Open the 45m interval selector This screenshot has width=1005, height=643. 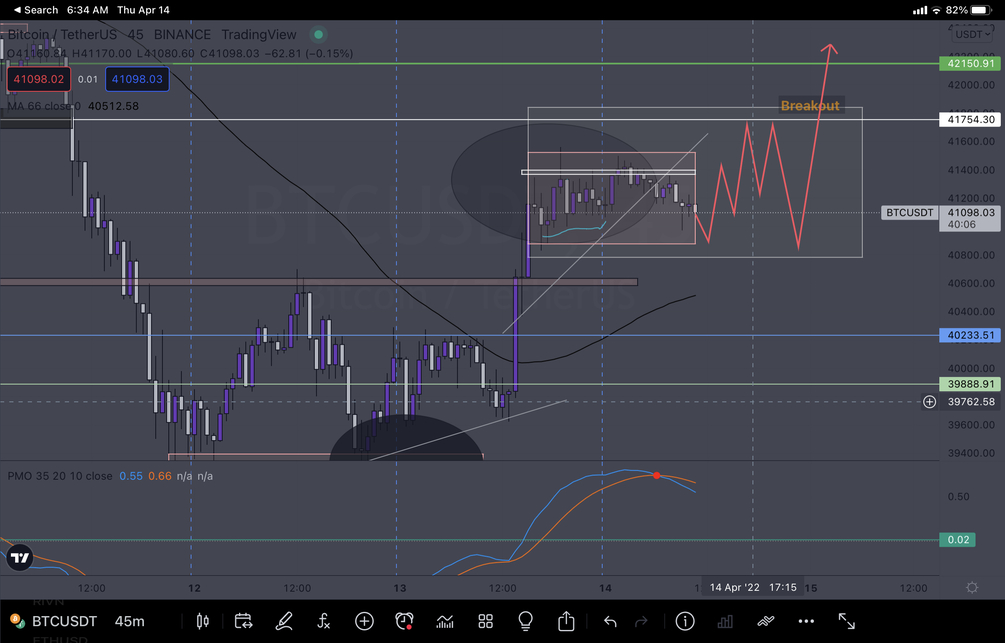pyautogui.click(x=129, y=621)
